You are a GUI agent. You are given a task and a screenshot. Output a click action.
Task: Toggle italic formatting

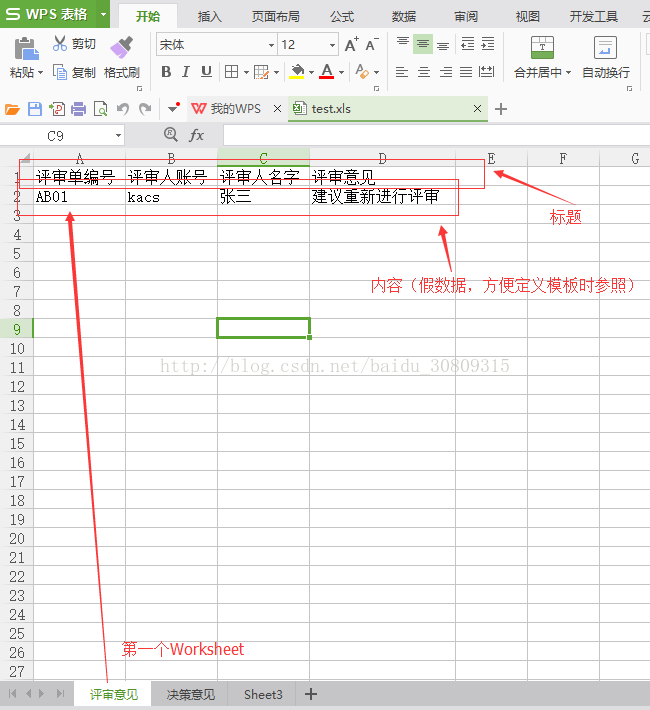click(x=186, y=72)
